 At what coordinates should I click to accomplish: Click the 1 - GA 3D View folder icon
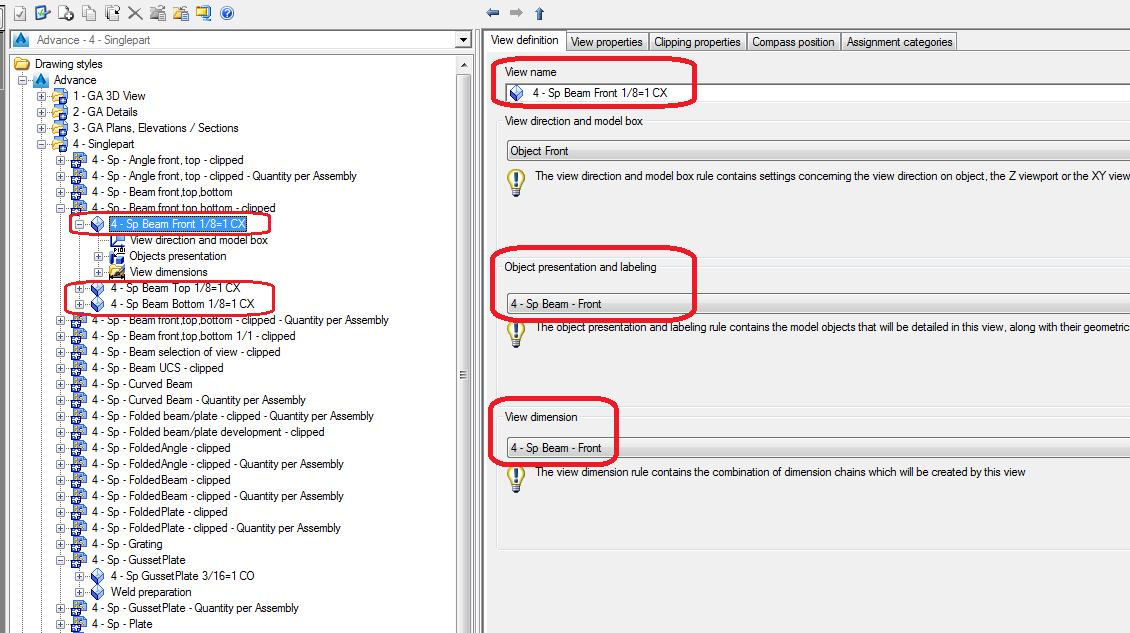pos(60,96)
